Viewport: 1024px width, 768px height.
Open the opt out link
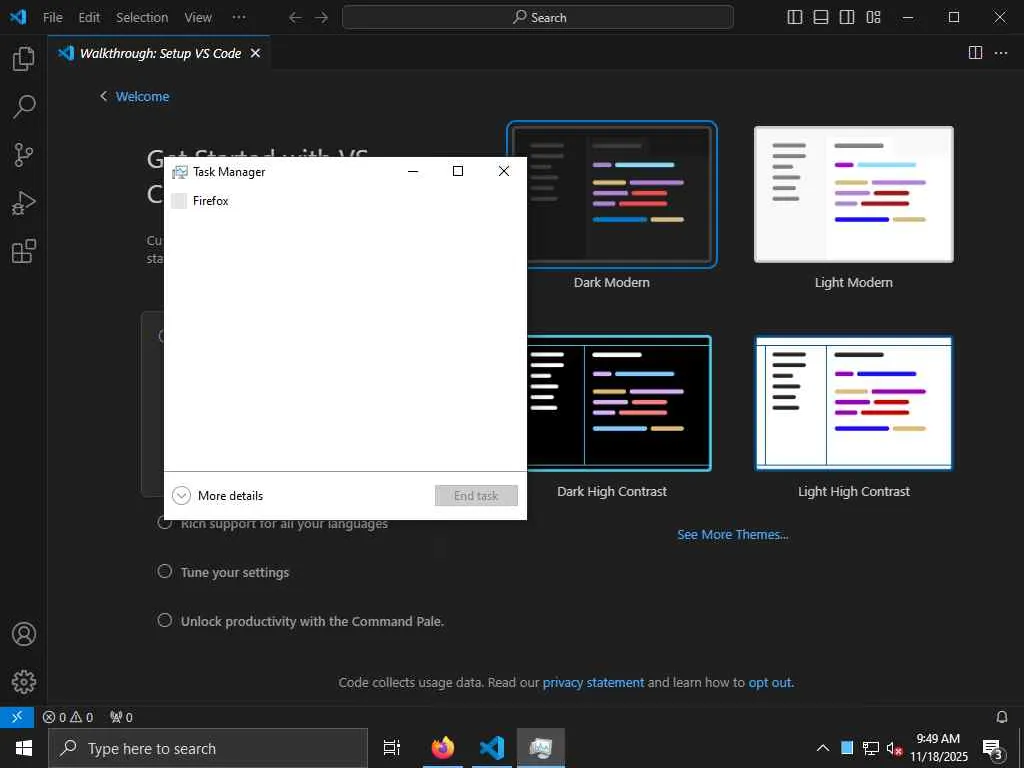coord(770,682)
